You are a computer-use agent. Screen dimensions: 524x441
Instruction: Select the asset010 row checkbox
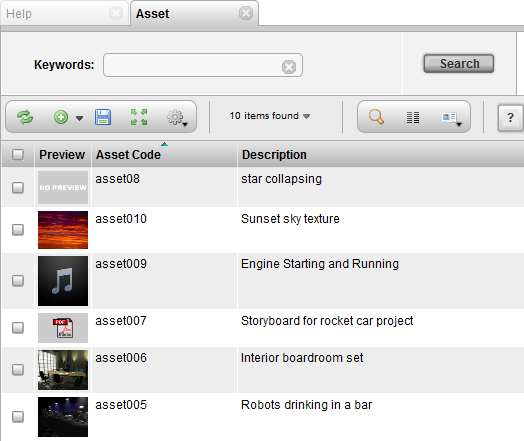pyautogui.click(x=18, y=230)
